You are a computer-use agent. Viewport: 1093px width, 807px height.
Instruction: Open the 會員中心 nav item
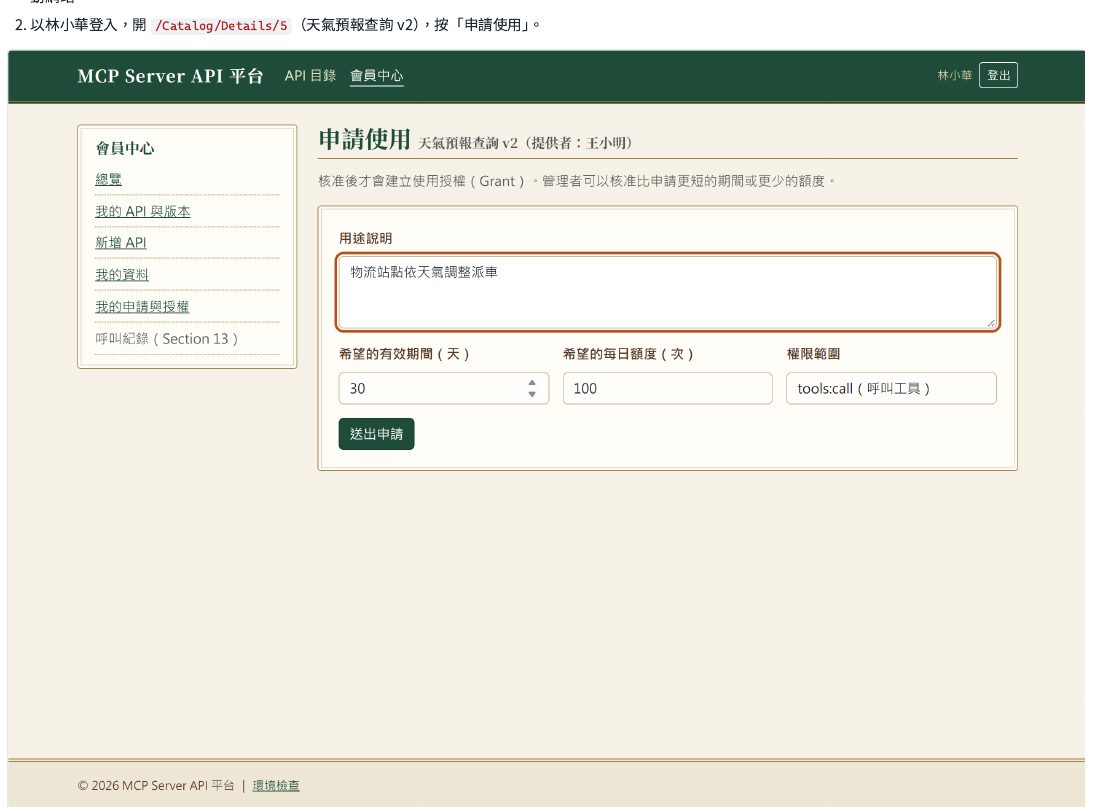[376, 75]
